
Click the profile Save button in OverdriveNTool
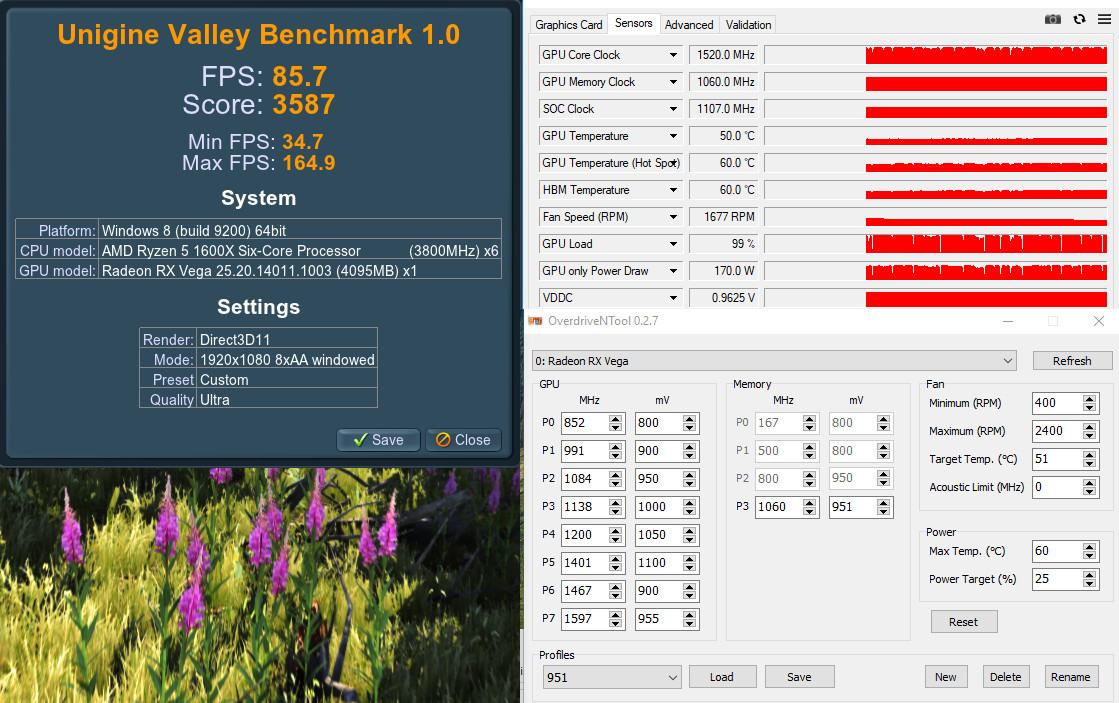click(x=799, y=677)
